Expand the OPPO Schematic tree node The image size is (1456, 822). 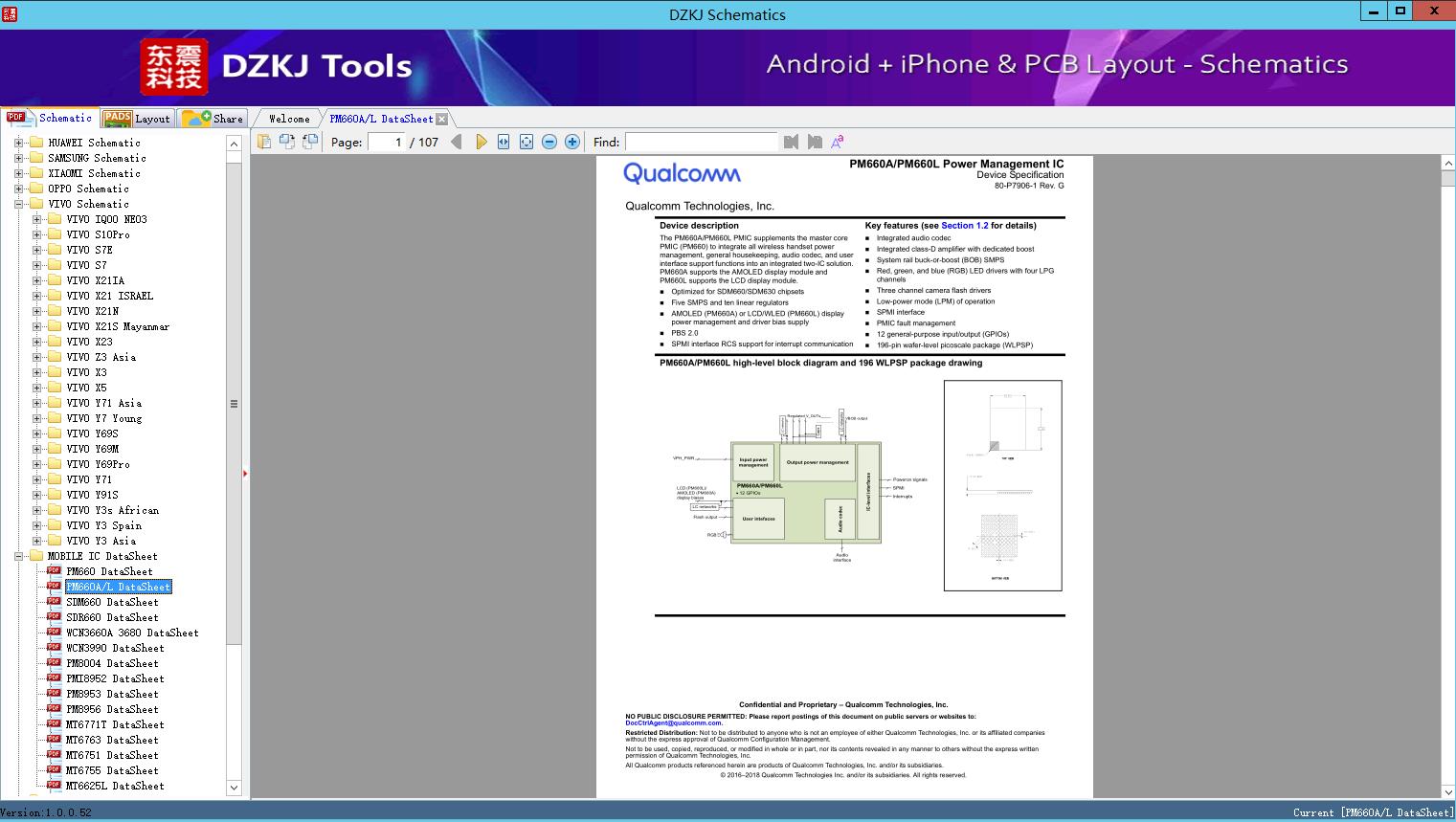[x=18, y=189]
